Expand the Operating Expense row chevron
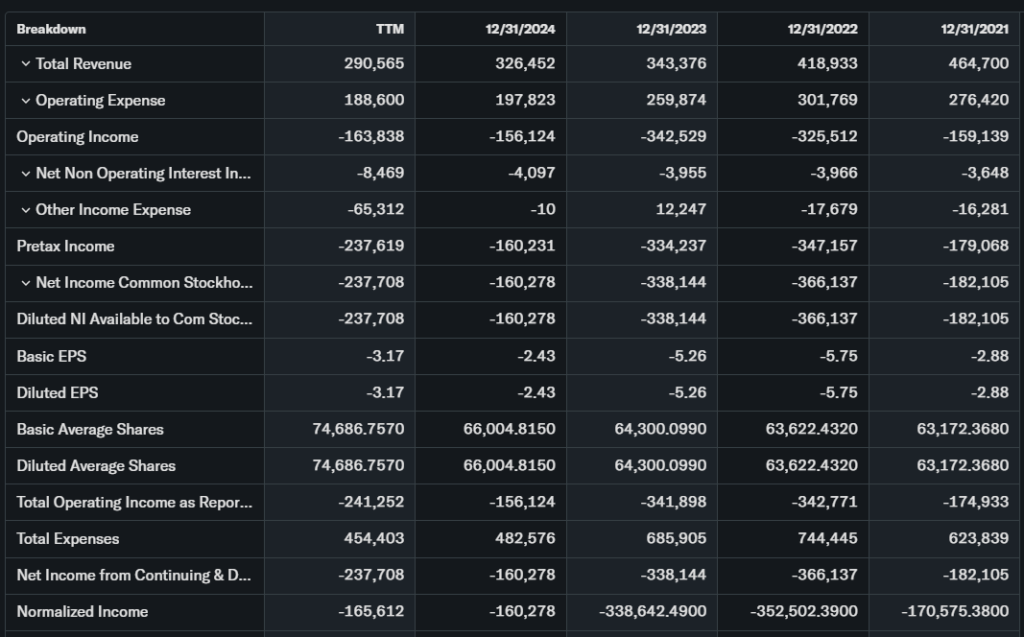This screenshot has width=1024, height=637. click(x=25, y=101)
